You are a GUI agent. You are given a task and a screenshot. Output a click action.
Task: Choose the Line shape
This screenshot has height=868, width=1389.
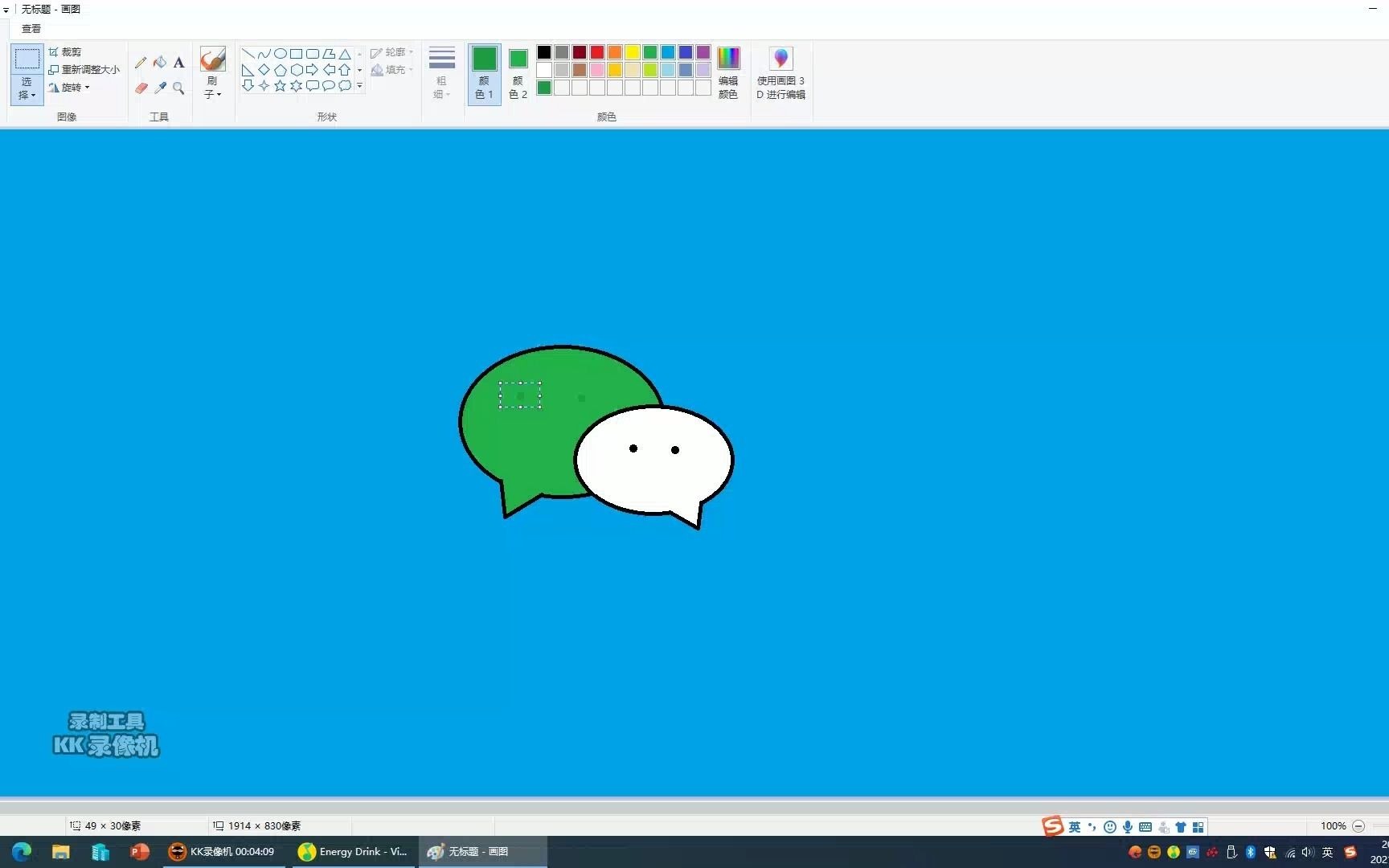pos(248,54)
